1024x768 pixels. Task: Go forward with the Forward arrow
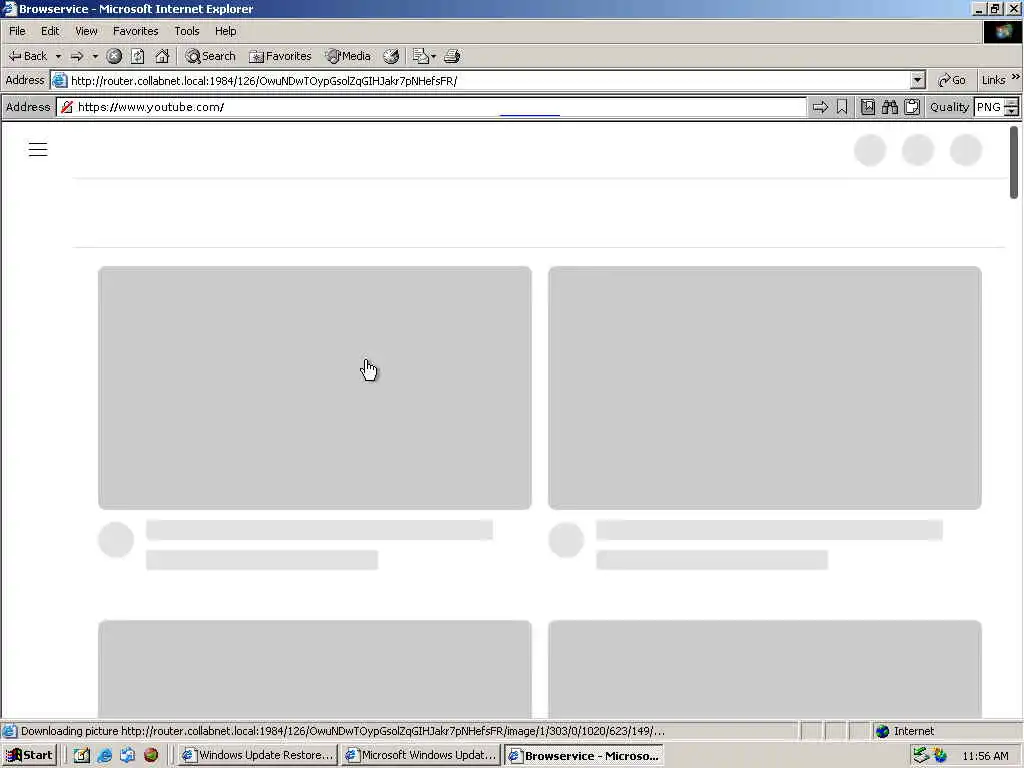tap(76, 56)
